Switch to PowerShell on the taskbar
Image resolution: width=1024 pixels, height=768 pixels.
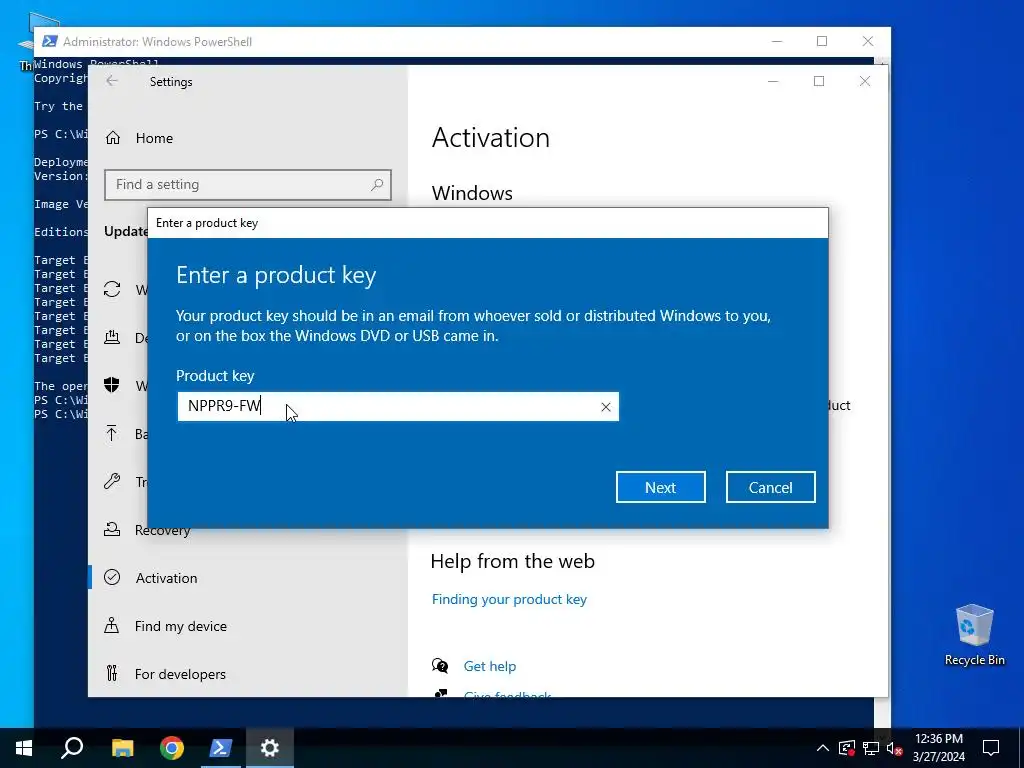click(221, 748)
